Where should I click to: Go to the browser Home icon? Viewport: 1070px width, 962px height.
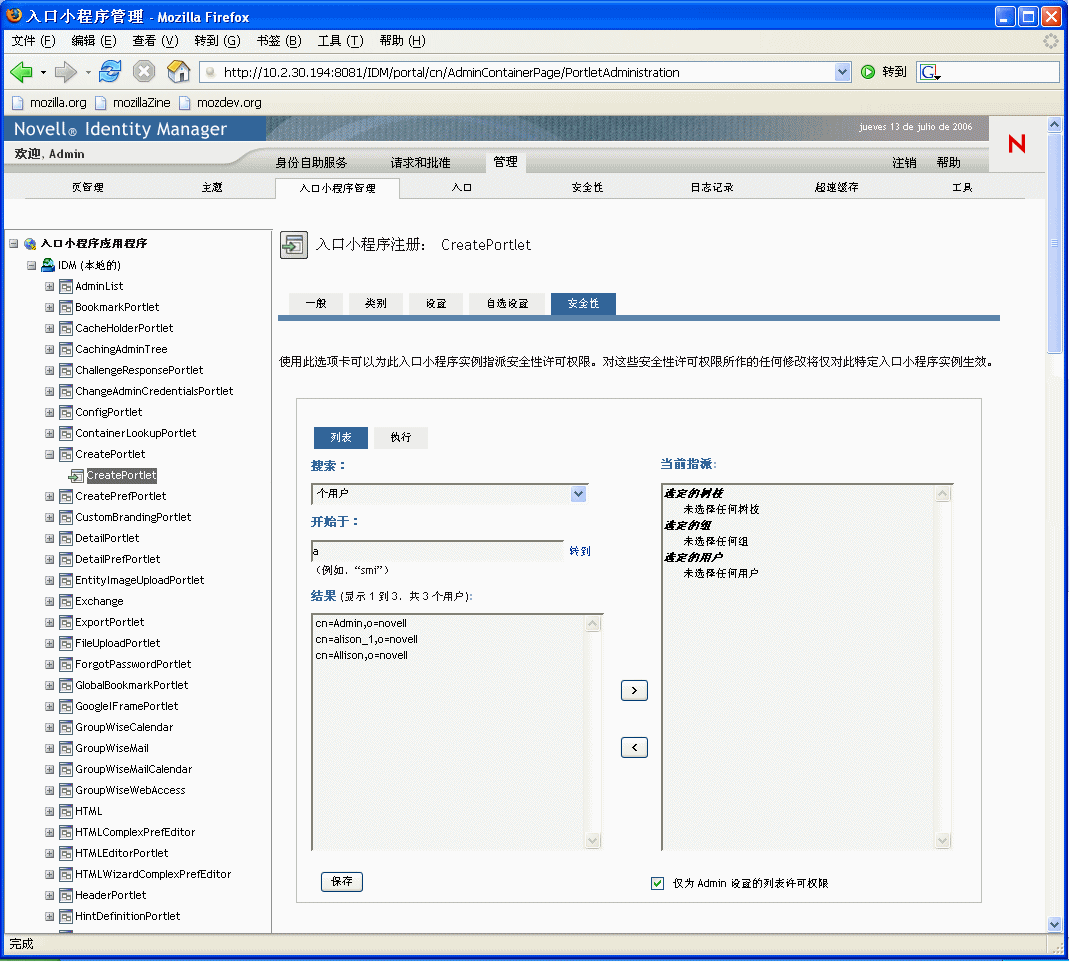click(x=178, y=71)
